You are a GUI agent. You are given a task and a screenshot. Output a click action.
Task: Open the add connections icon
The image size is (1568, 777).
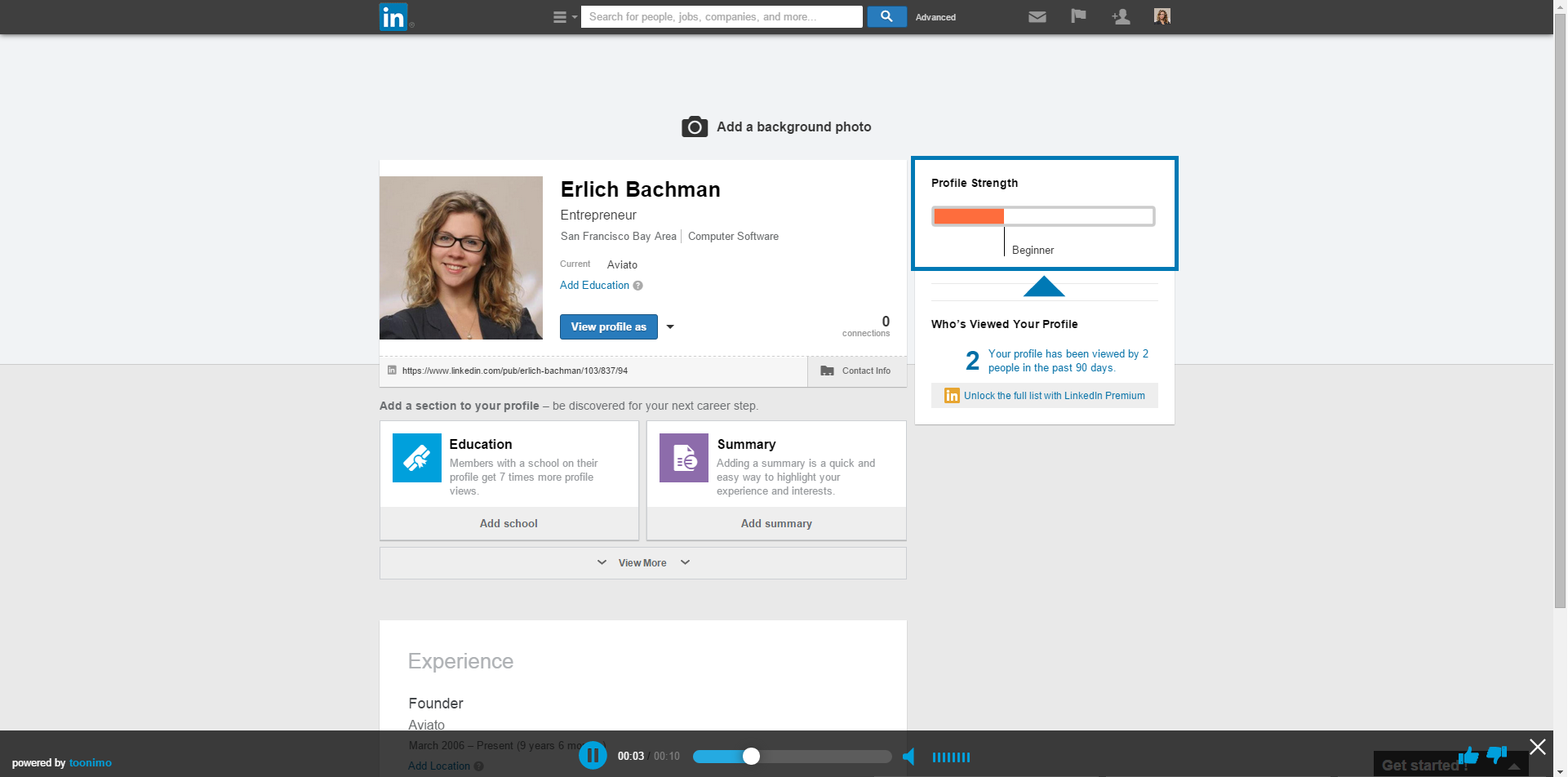[1121, 16]
